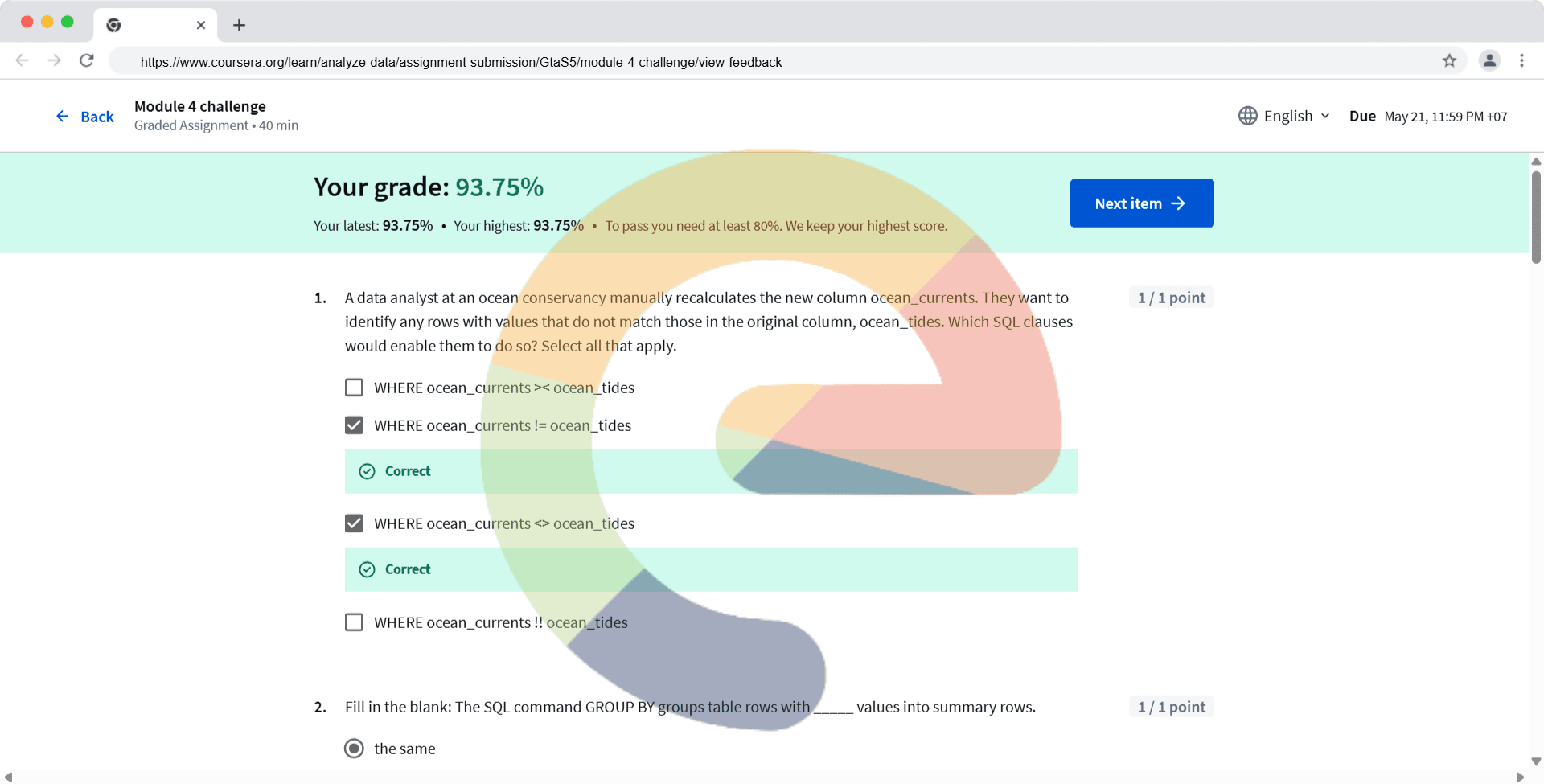Check the 'ocean_currents >< ocean_tides' option

tap(354, 388)
